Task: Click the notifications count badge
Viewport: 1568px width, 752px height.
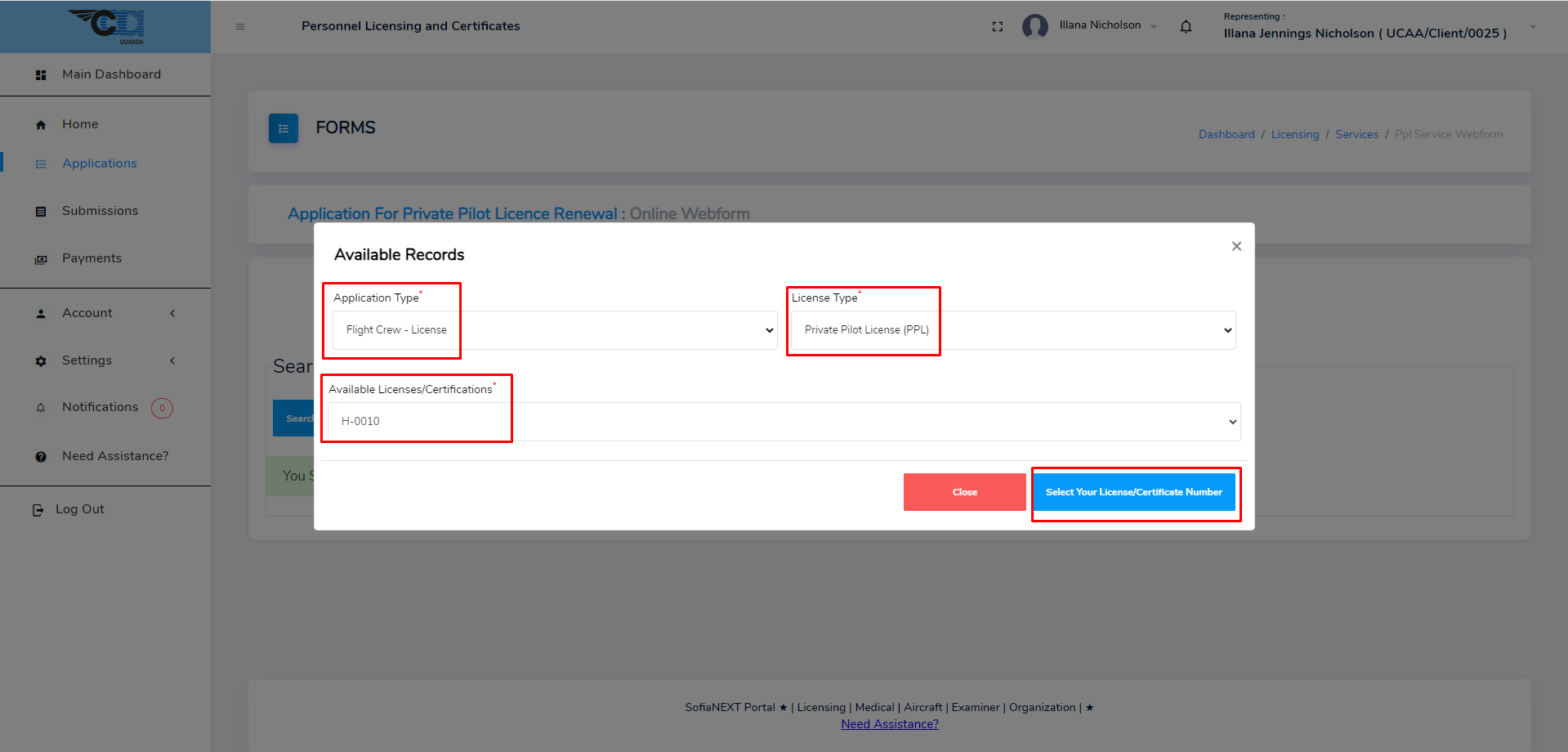Action: click(x=162, y=408)
